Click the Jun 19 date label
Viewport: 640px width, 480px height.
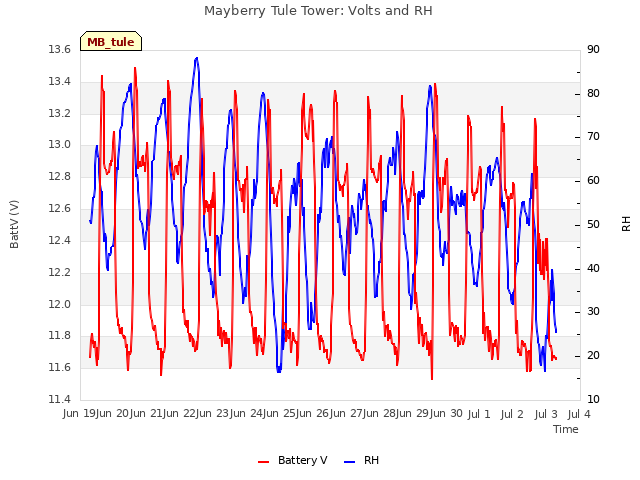click(x=80, y=414)
